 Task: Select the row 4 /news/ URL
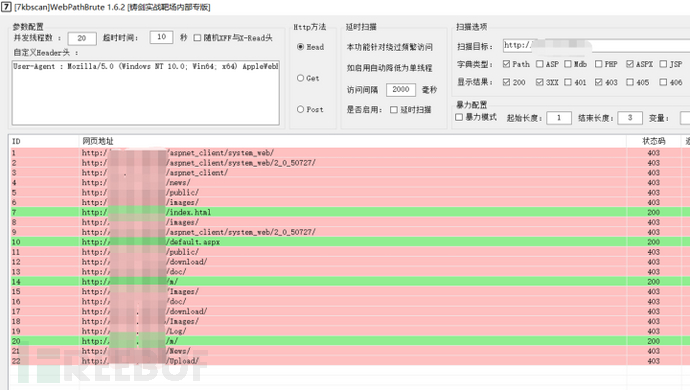(136, 183)
